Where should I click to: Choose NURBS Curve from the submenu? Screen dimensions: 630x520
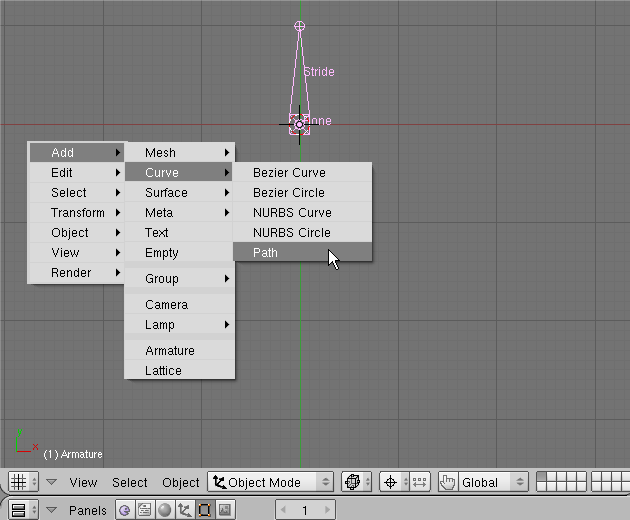tap(303, 212)
